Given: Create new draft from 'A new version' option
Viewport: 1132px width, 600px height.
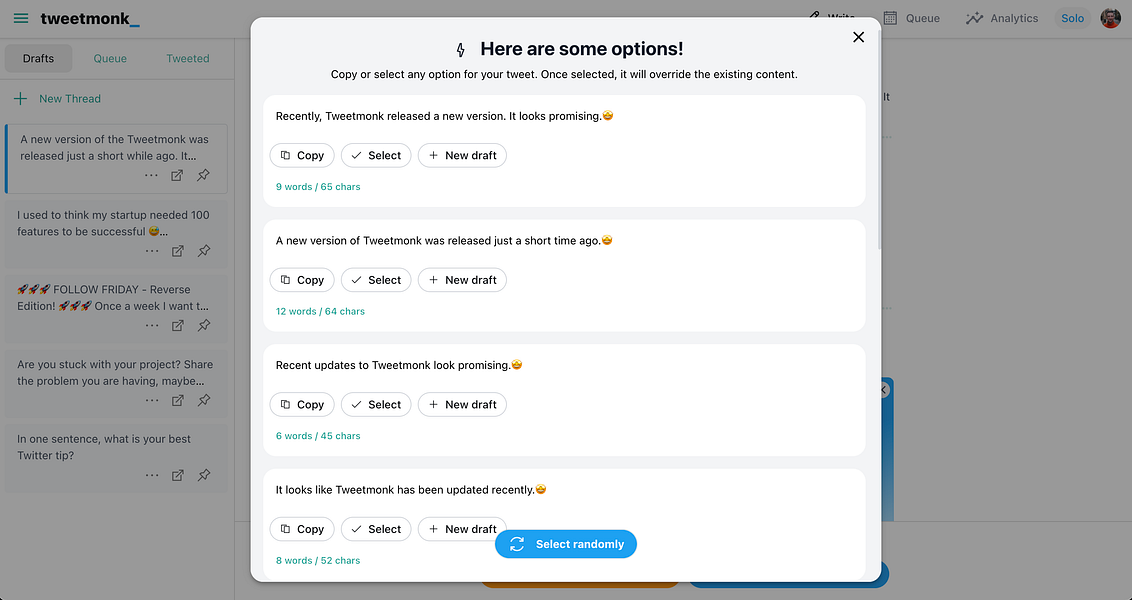Looking at the screenshot, I should (x=462, y=280).
